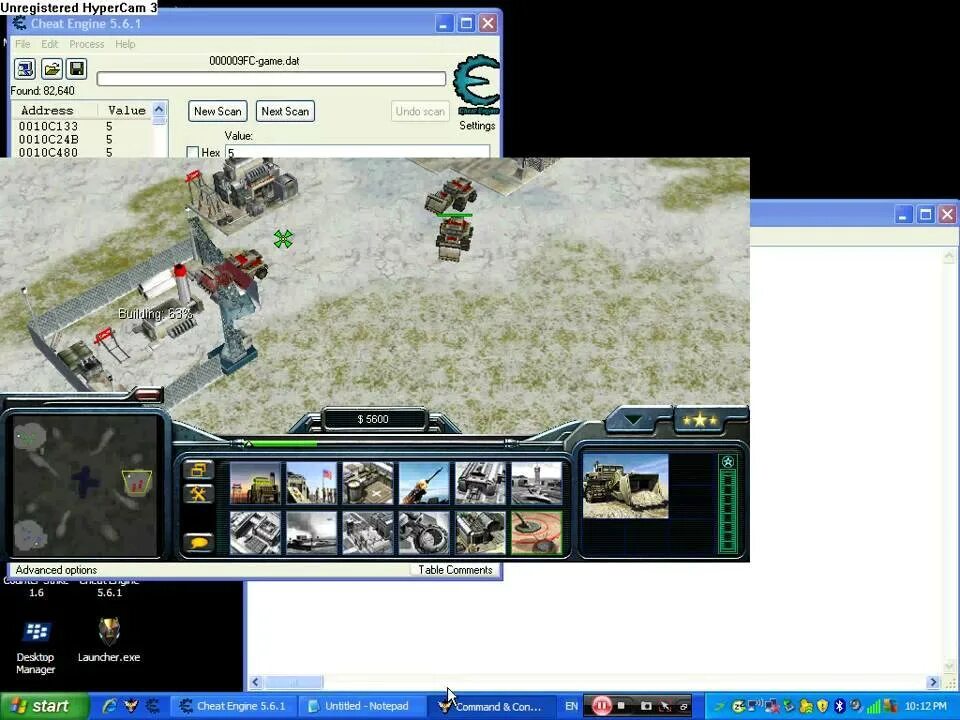Image resolution: width=960 pixels, height=720 pixels.
Task: Click the Notepad scroll-right arrow
Action: coord(933,682)
